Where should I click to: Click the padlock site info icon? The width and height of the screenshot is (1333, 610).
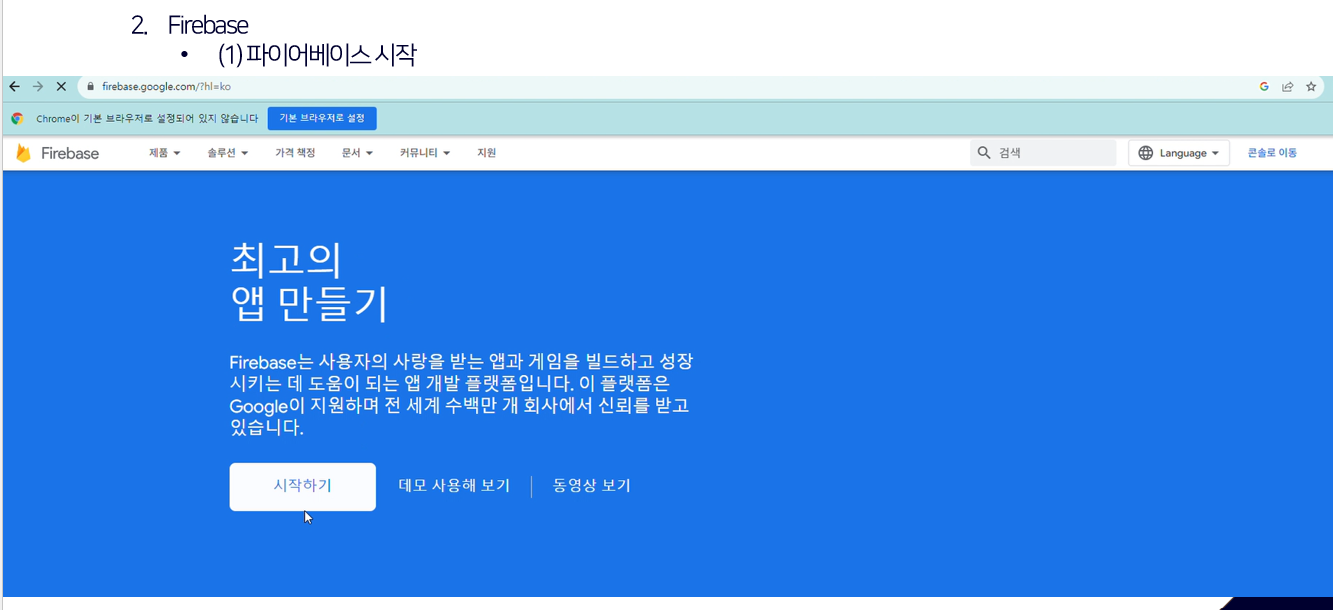[91, 87]
